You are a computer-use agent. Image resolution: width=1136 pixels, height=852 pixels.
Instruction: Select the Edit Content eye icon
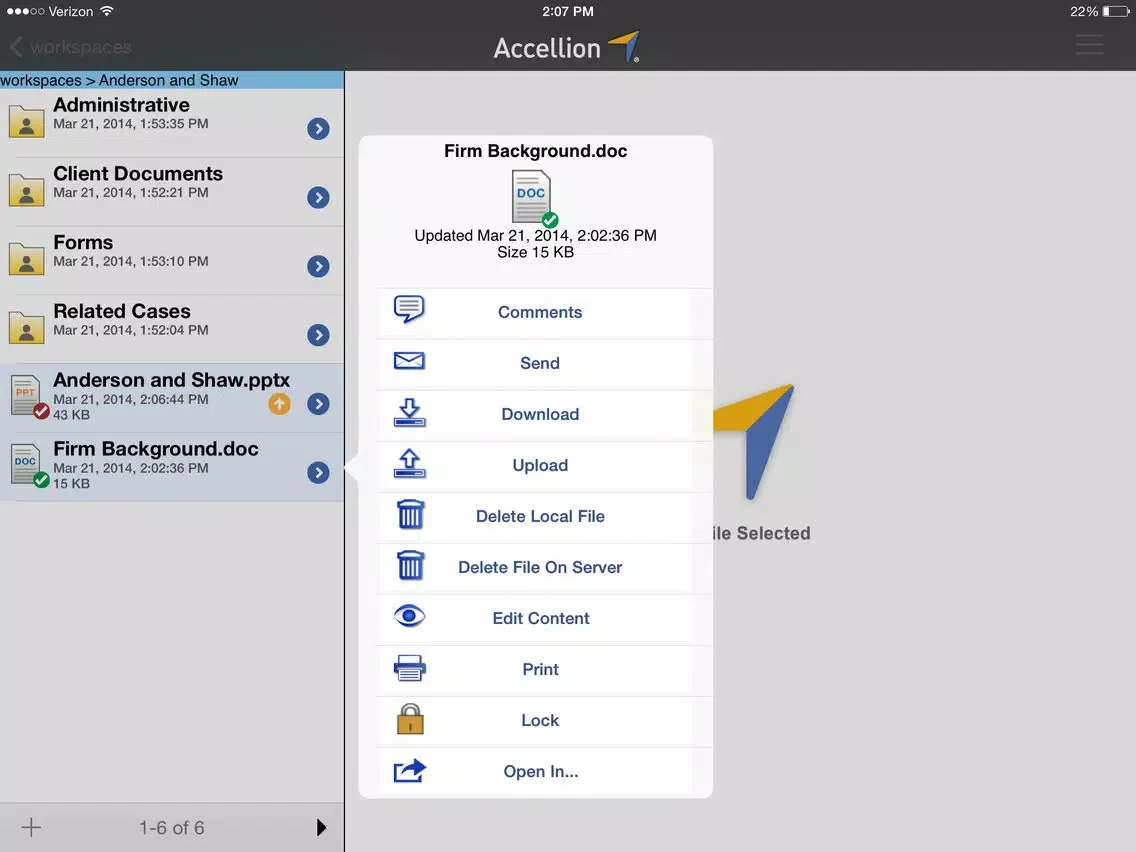pos(409,617)
